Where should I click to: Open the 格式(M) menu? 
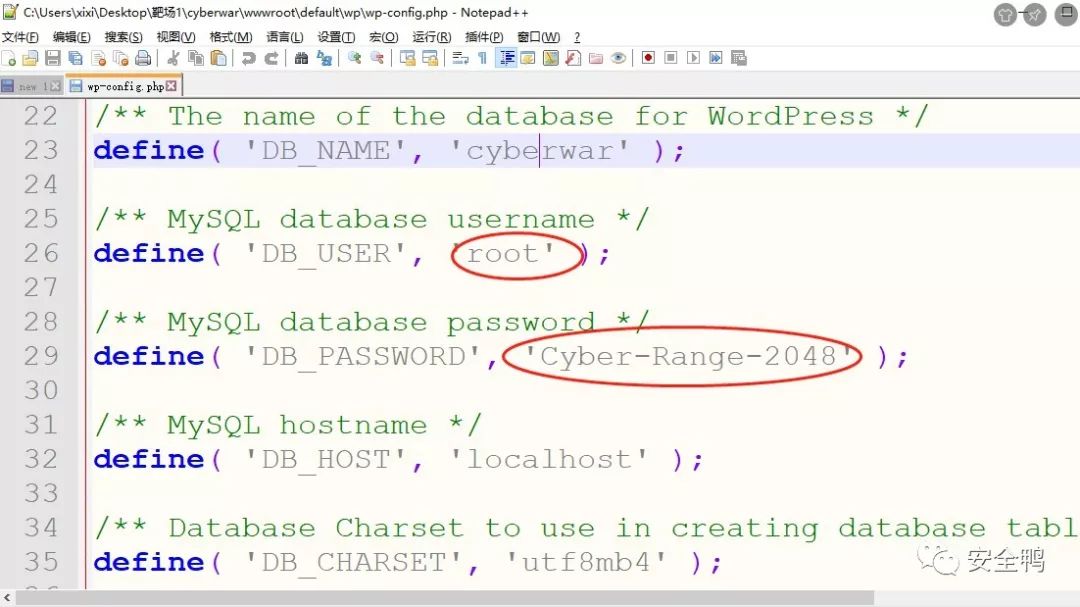tap(231, 37)
